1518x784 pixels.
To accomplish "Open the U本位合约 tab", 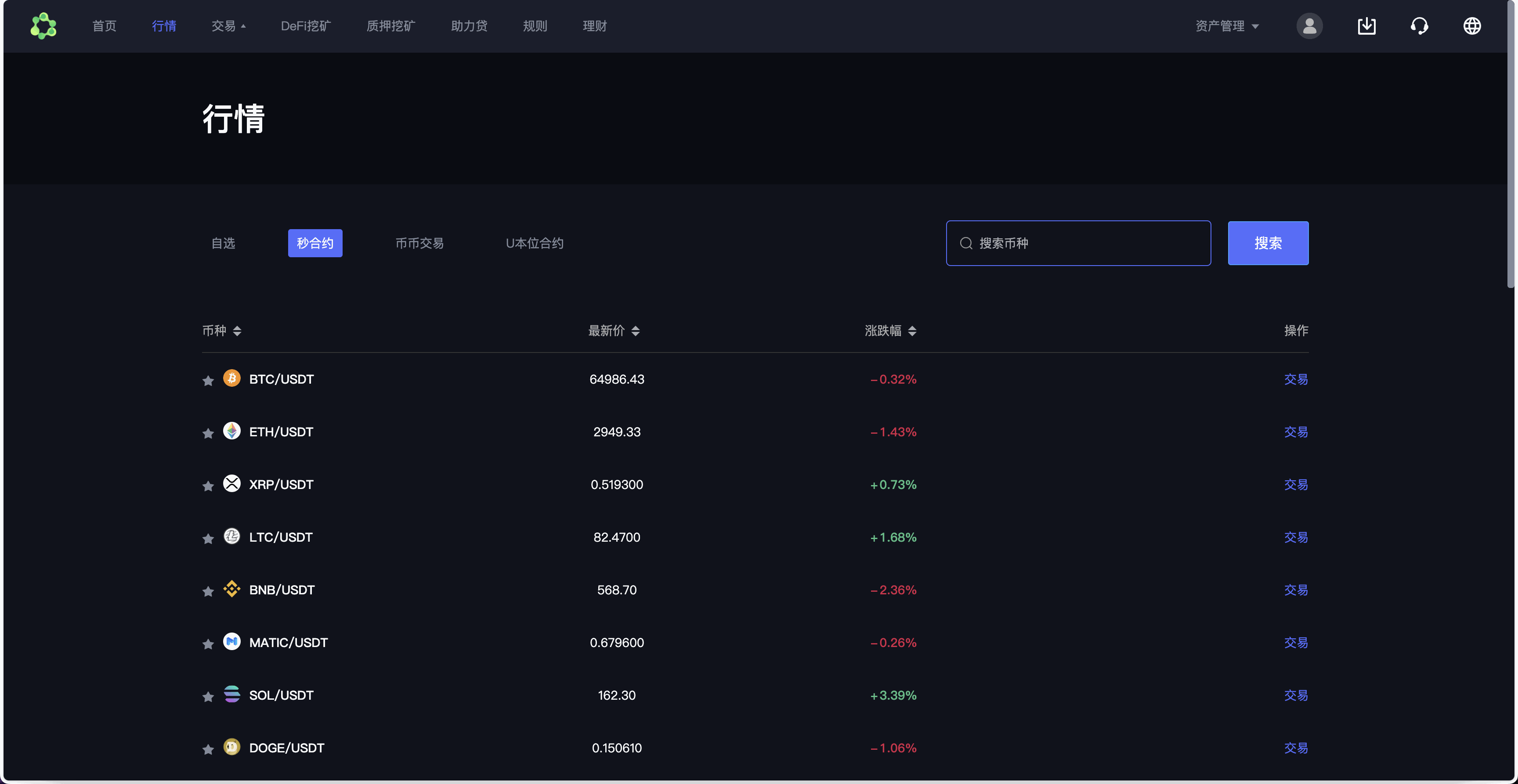I will 534,243.
